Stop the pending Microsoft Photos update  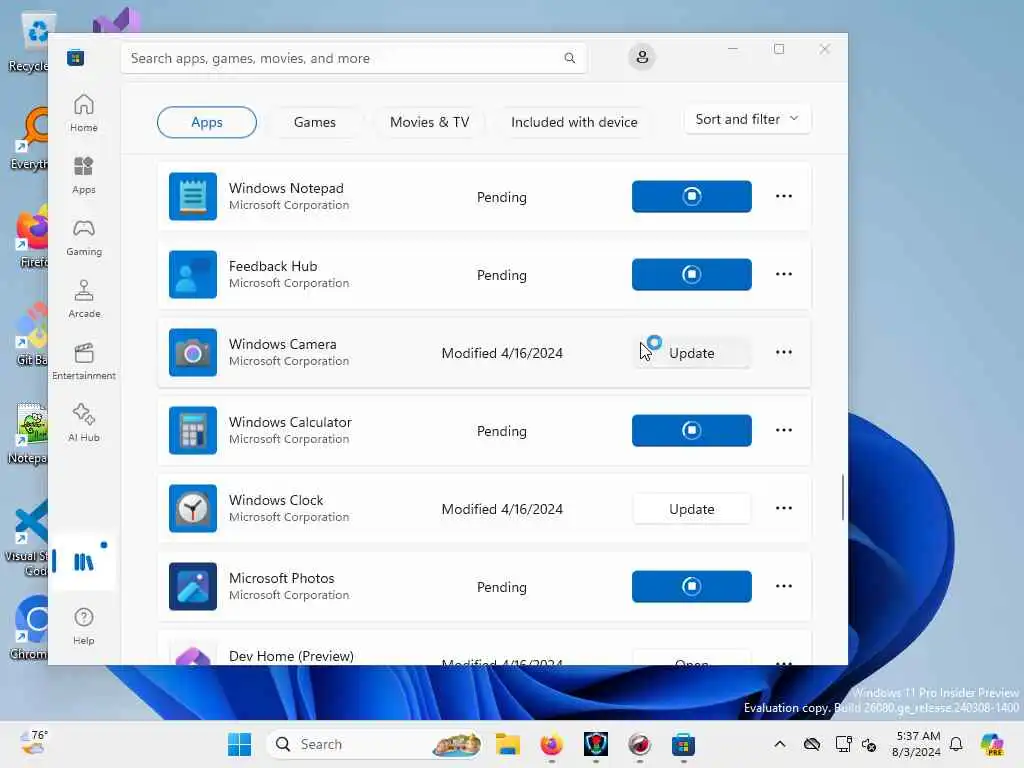[x=692, y=586]
